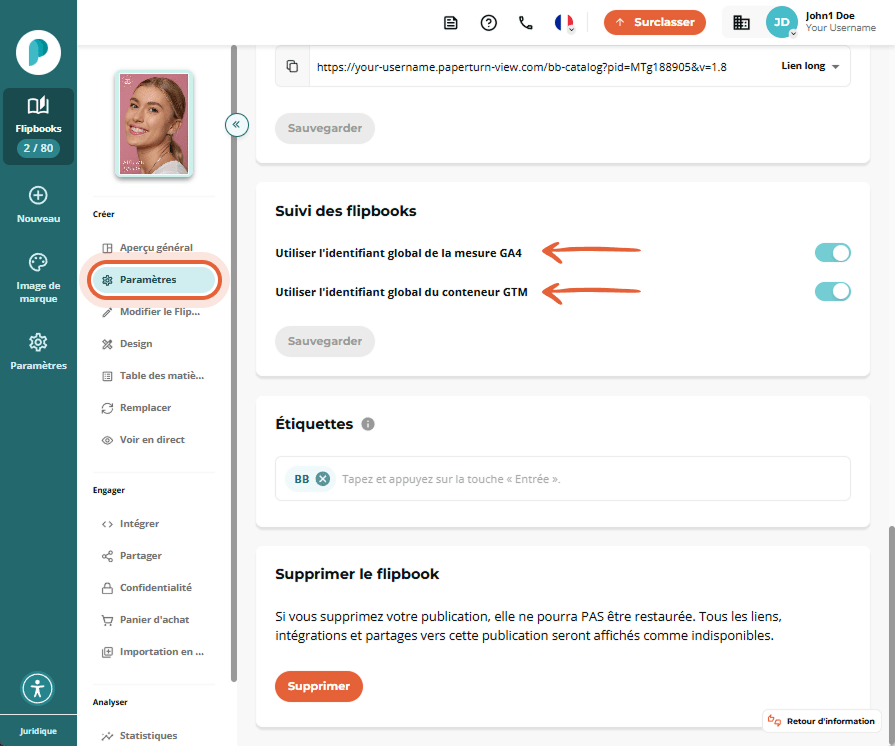Image resolution: width=895 pixels, height=746 pixels.
Task: Click the Surclasser upgrade button
Action: click(x=655, y=22)
